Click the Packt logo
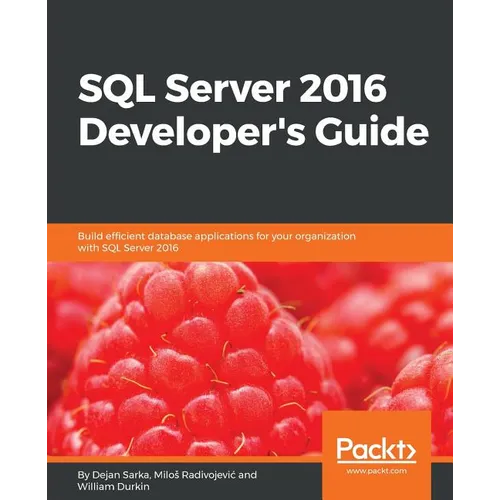 pyautogui.click(x=376, y=450)
